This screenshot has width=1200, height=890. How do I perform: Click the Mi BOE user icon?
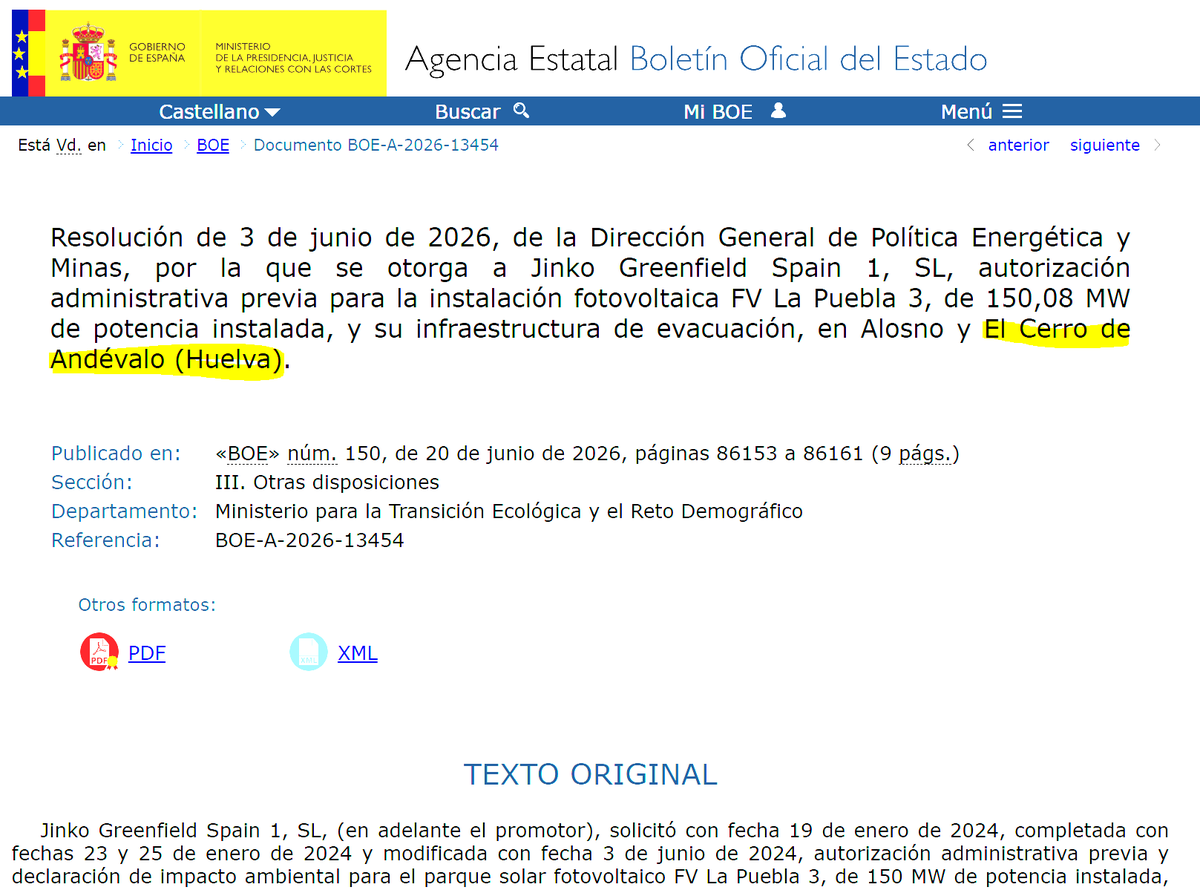[x=778, y=111]
